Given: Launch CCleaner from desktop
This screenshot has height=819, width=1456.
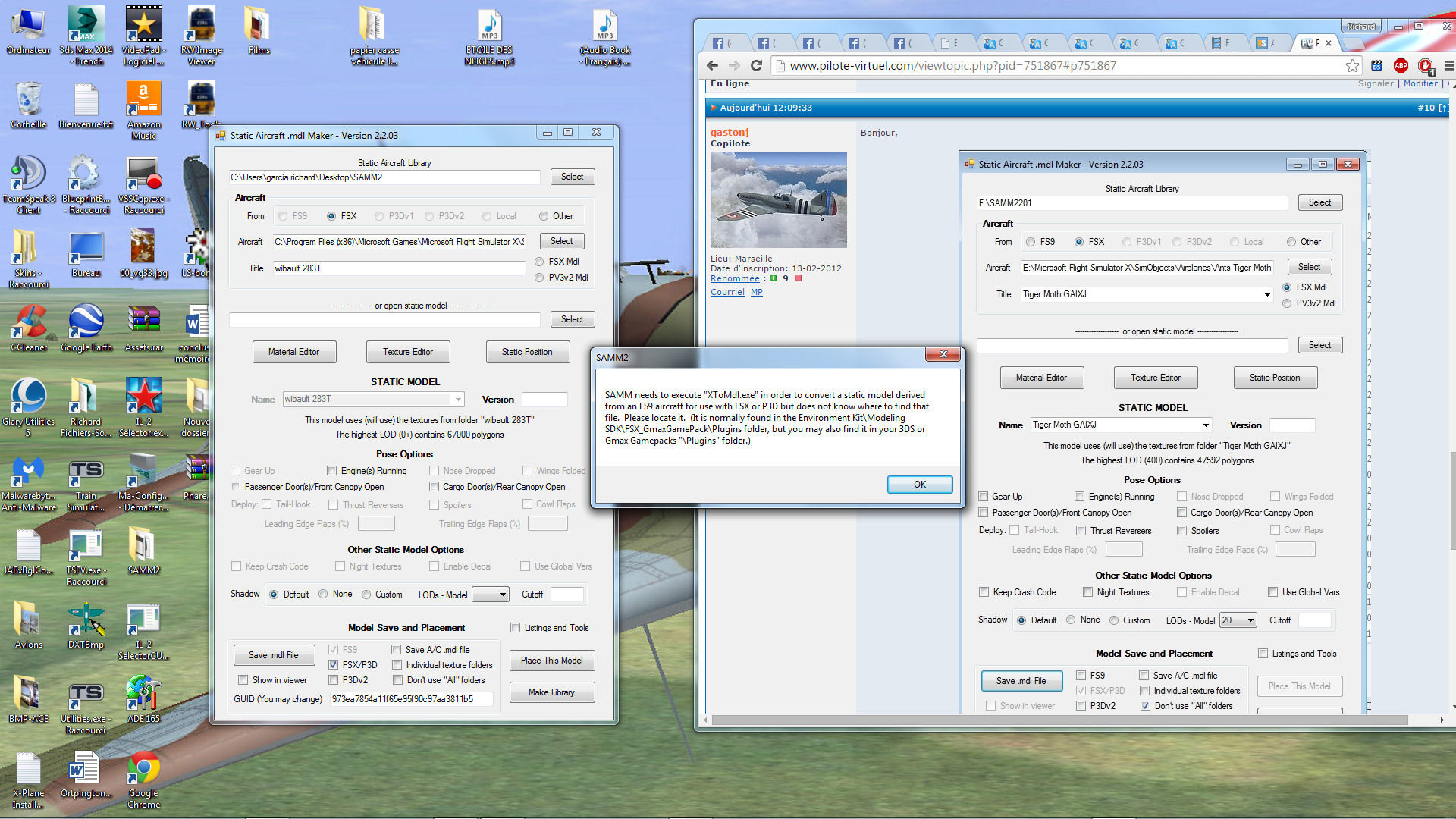Looking at the screenshot, I should tap(28, 328).
